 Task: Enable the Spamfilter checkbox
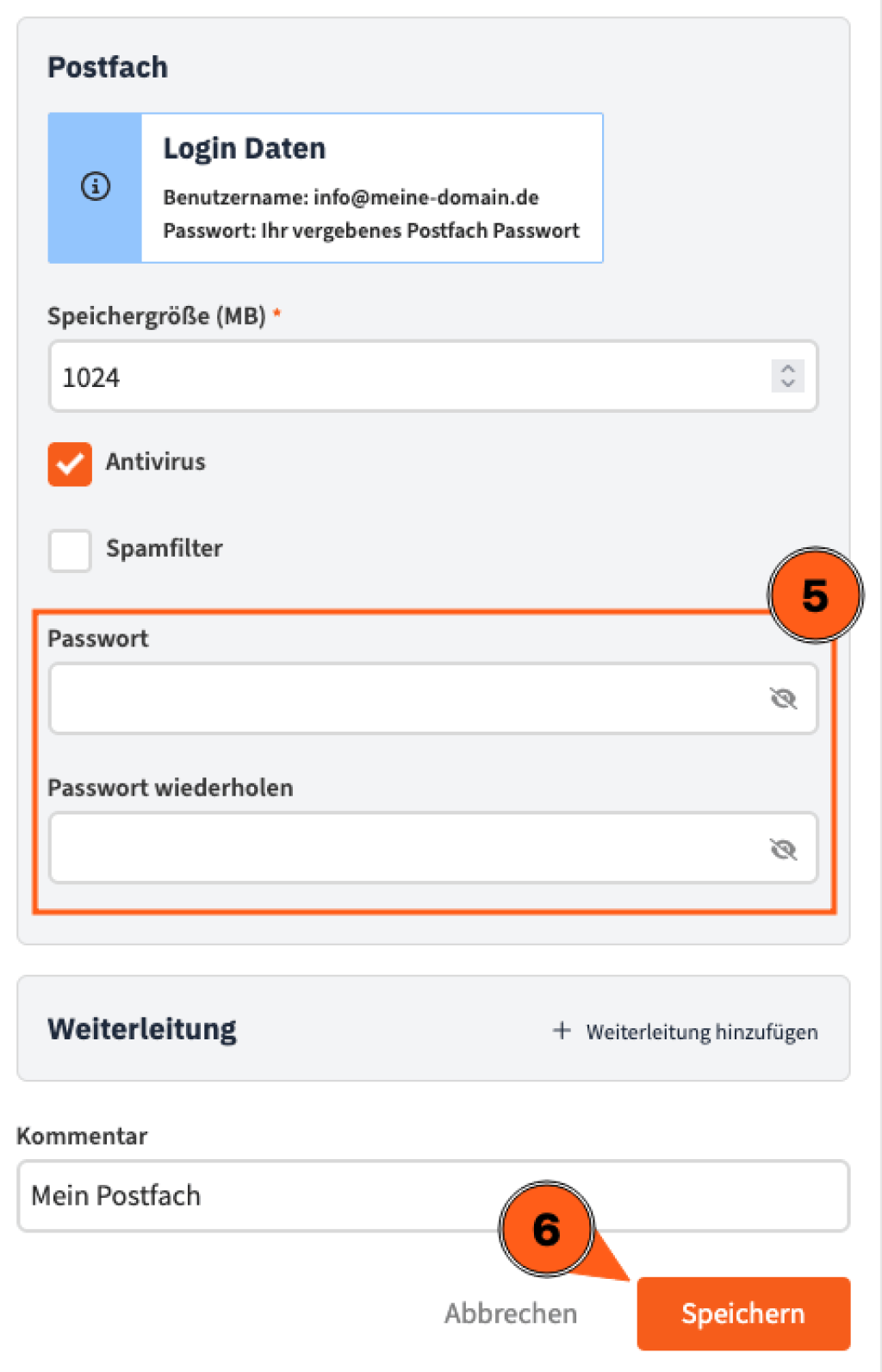coord(69,551)
